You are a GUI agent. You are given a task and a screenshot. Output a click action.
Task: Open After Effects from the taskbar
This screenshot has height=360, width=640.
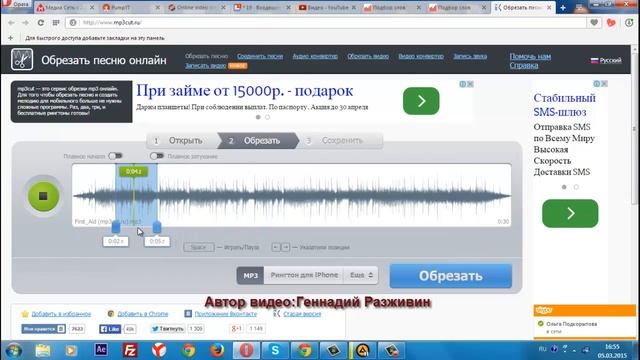pyautogui.click(x=101, y=350)
